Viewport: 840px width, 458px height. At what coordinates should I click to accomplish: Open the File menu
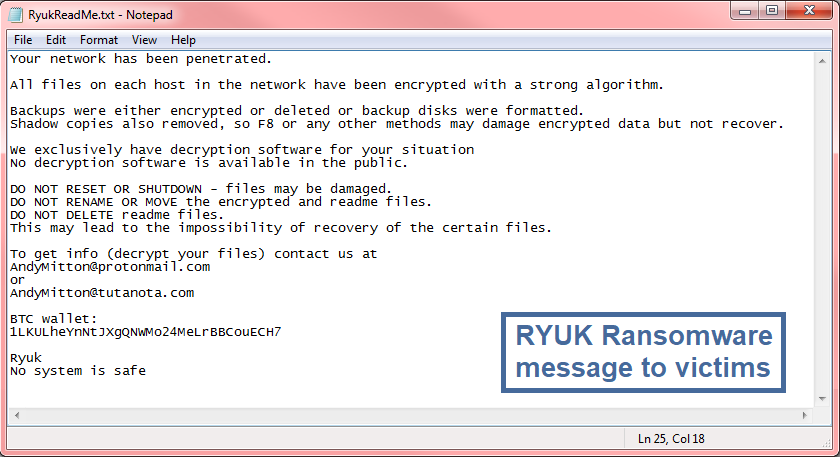[23, 40]
